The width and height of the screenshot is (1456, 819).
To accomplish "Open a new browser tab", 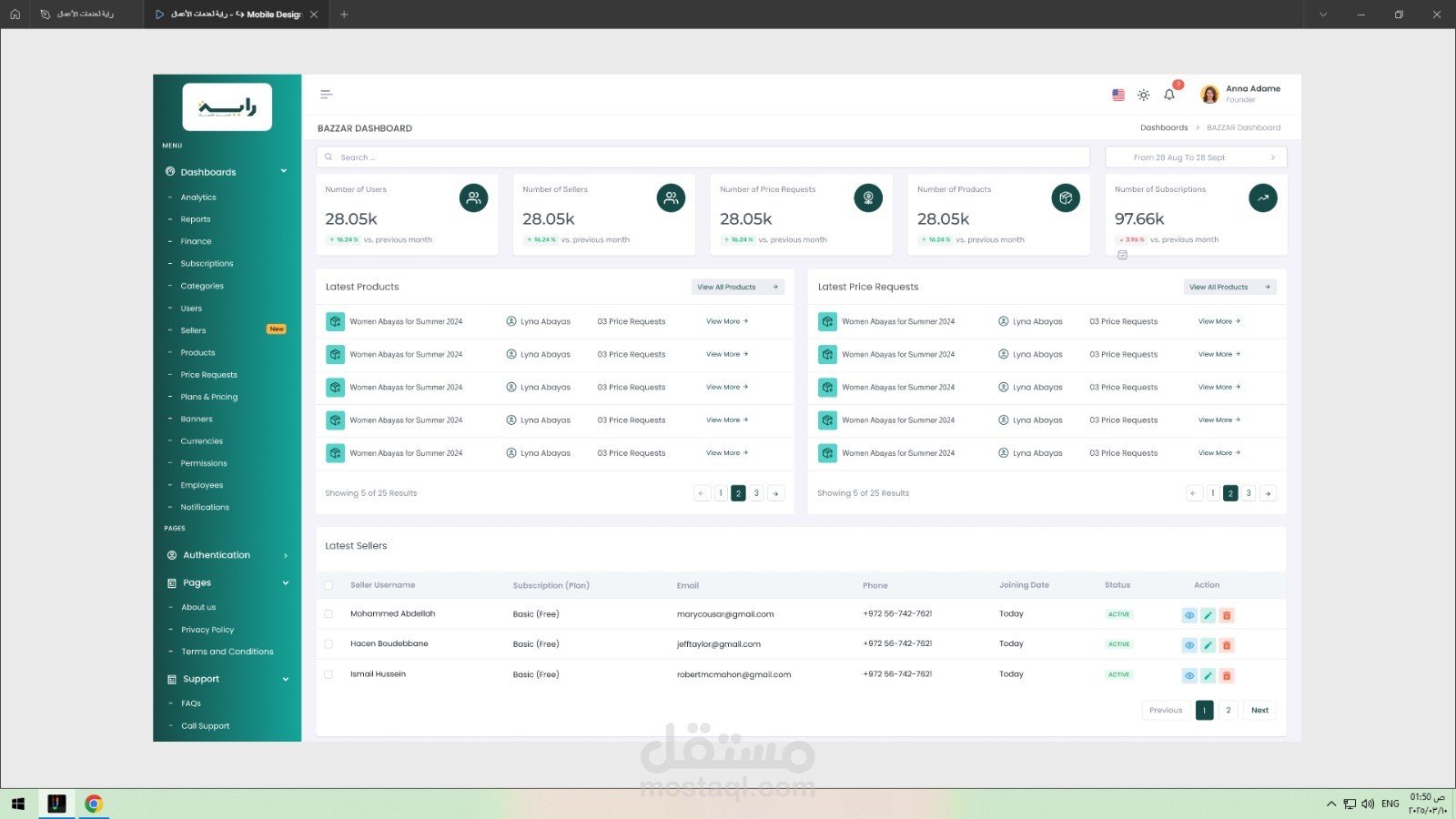I will pos(344,15).
